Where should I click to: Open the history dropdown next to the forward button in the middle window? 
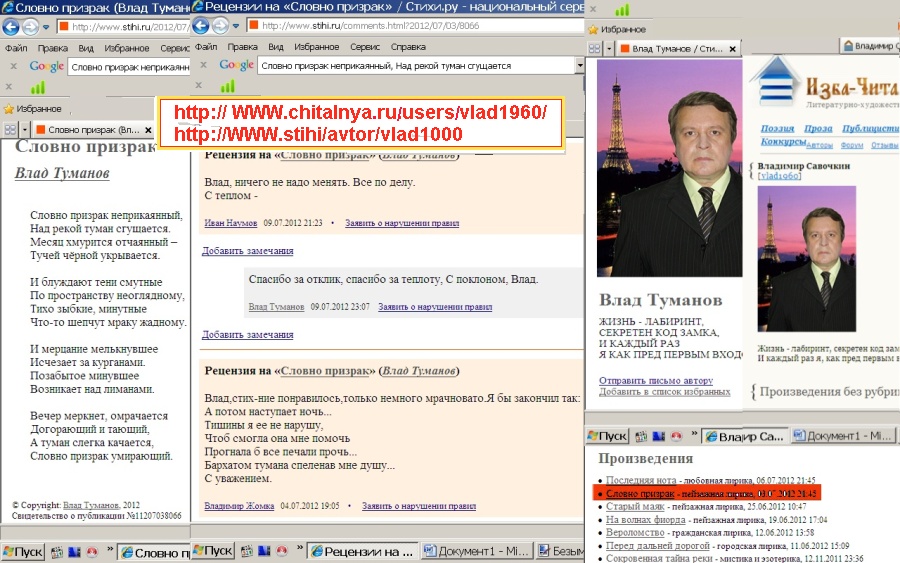[x=235, y=26]
